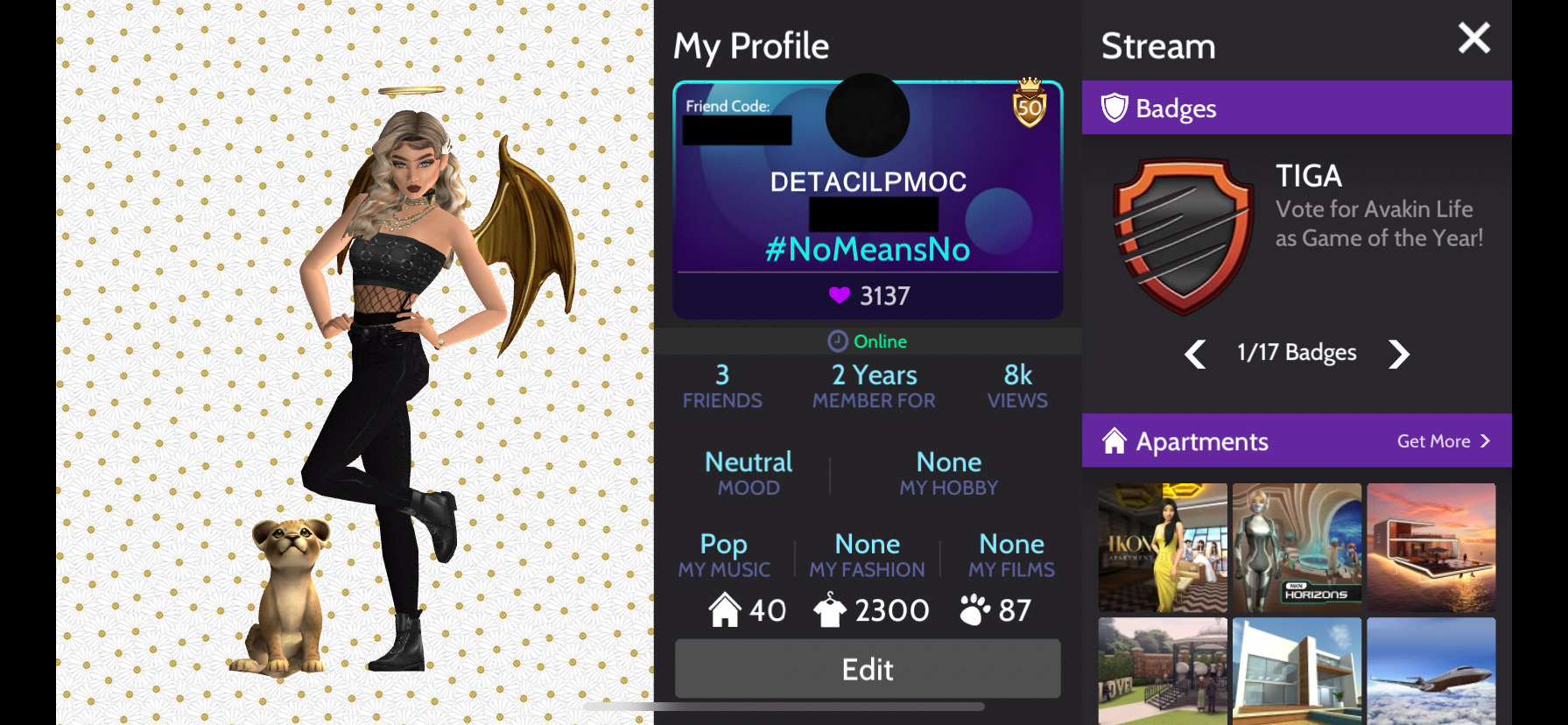The image size is (1568, 725).
Task: Click the home icon beside Apartments
Action: (x=1114, y=440)
